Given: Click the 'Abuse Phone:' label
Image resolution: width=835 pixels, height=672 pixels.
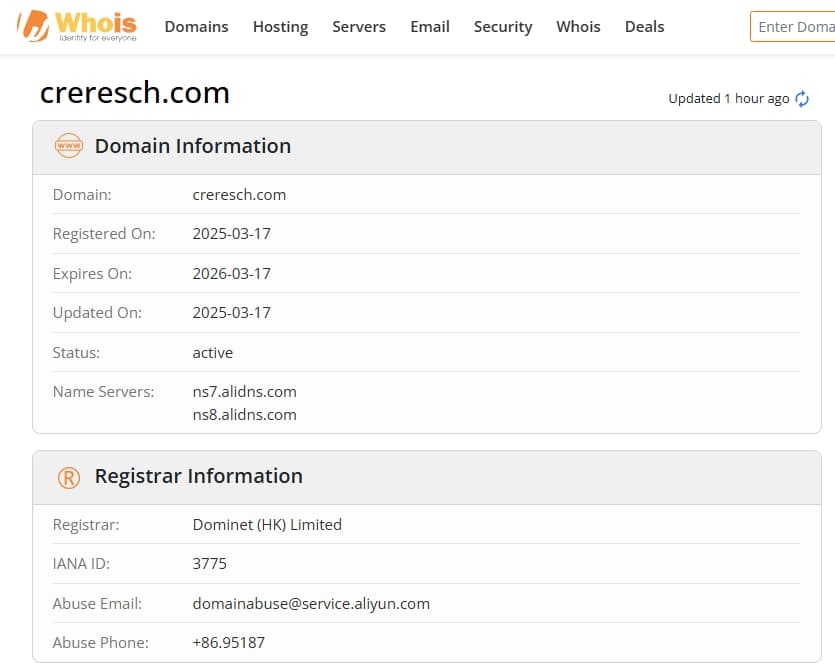Looking at the screenshot, I should point(101,643).
